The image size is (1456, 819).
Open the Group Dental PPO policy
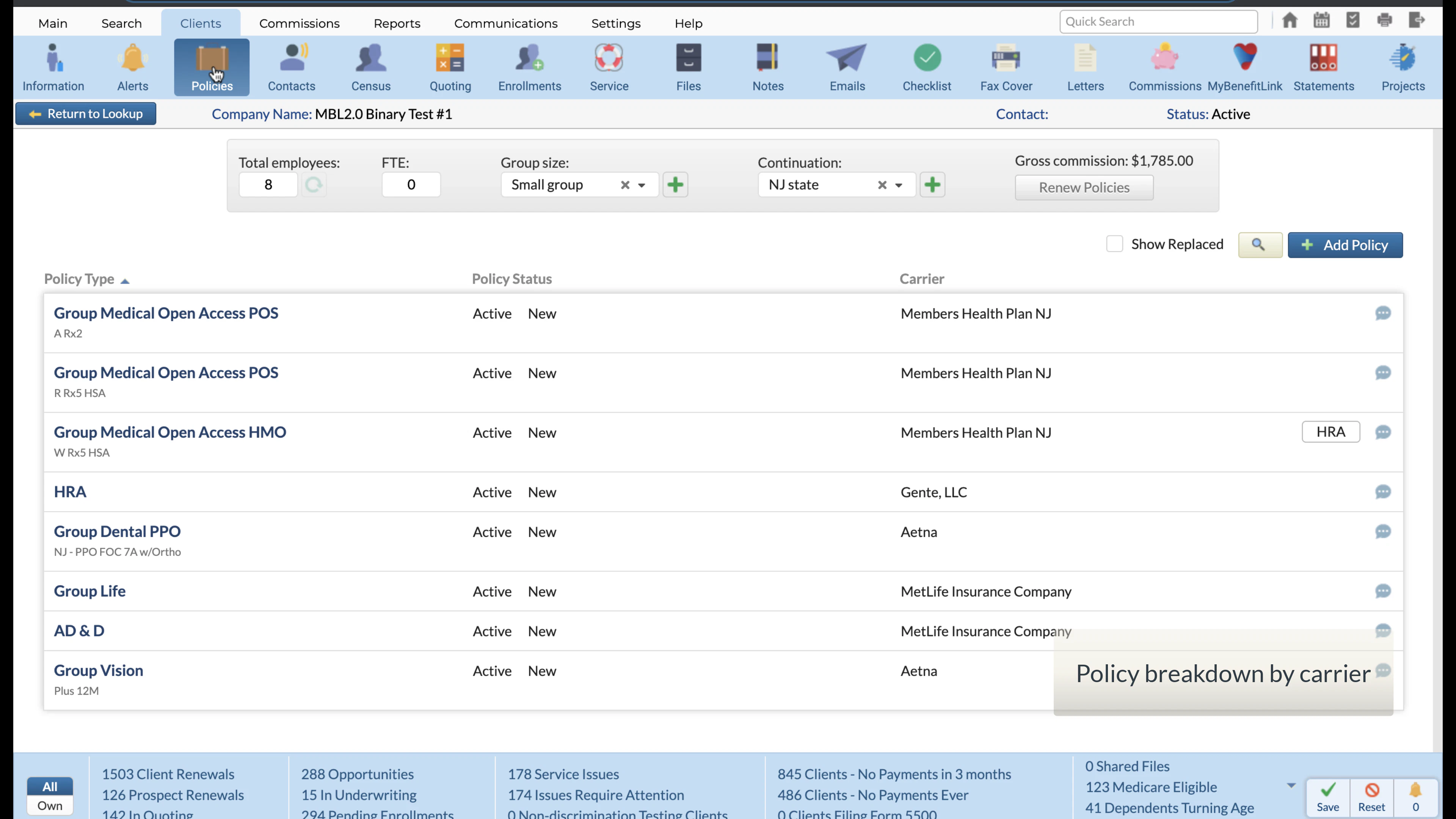tap(117, 531)
